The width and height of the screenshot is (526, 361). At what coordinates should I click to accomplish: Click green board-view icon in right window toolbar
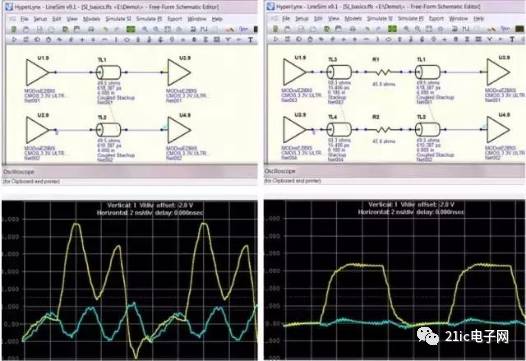coord(392,29)
